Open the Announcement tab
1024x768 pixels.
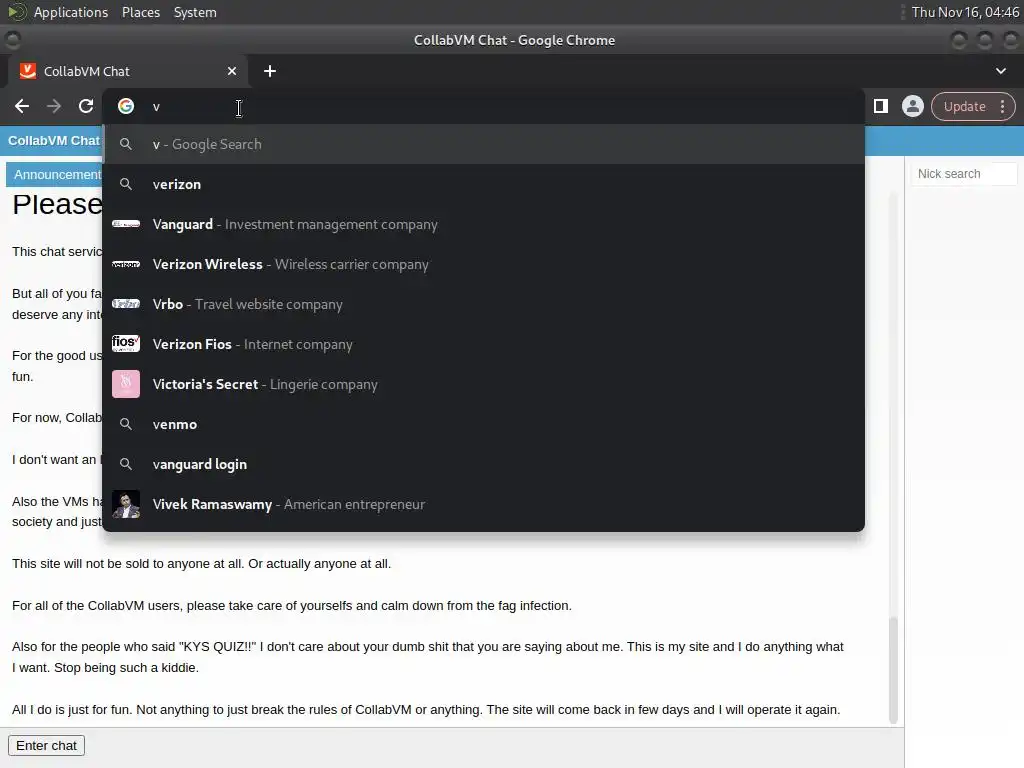[56, 174]
